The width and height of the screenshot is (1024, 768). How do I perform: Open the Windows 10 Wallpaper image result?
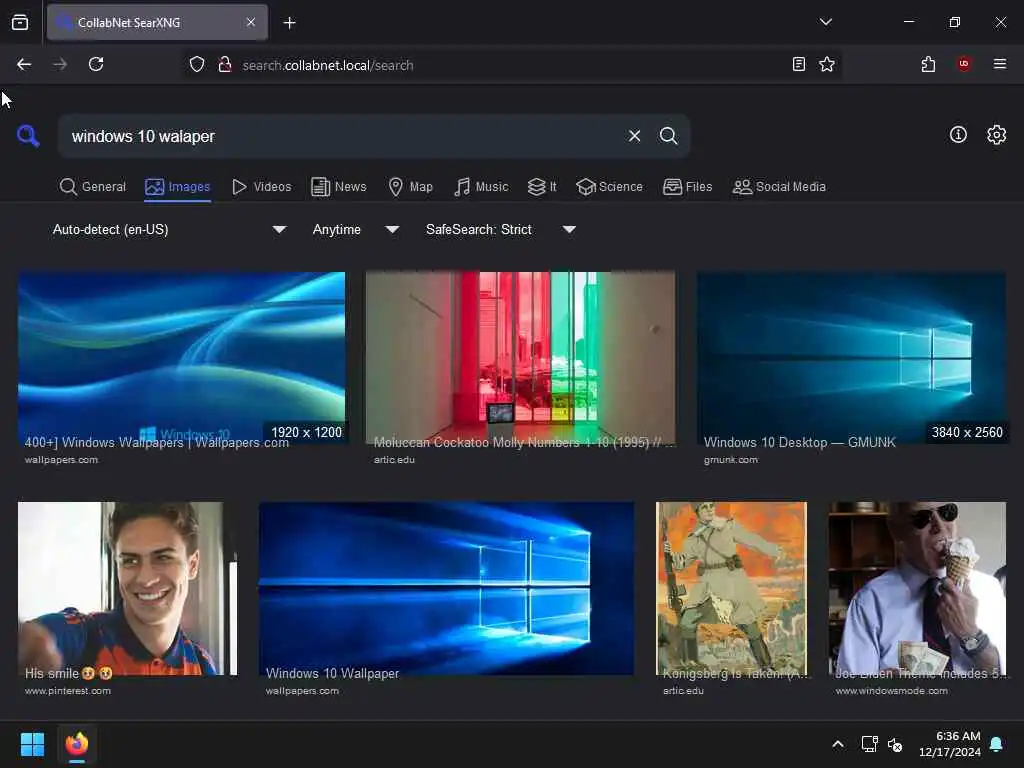446,588
